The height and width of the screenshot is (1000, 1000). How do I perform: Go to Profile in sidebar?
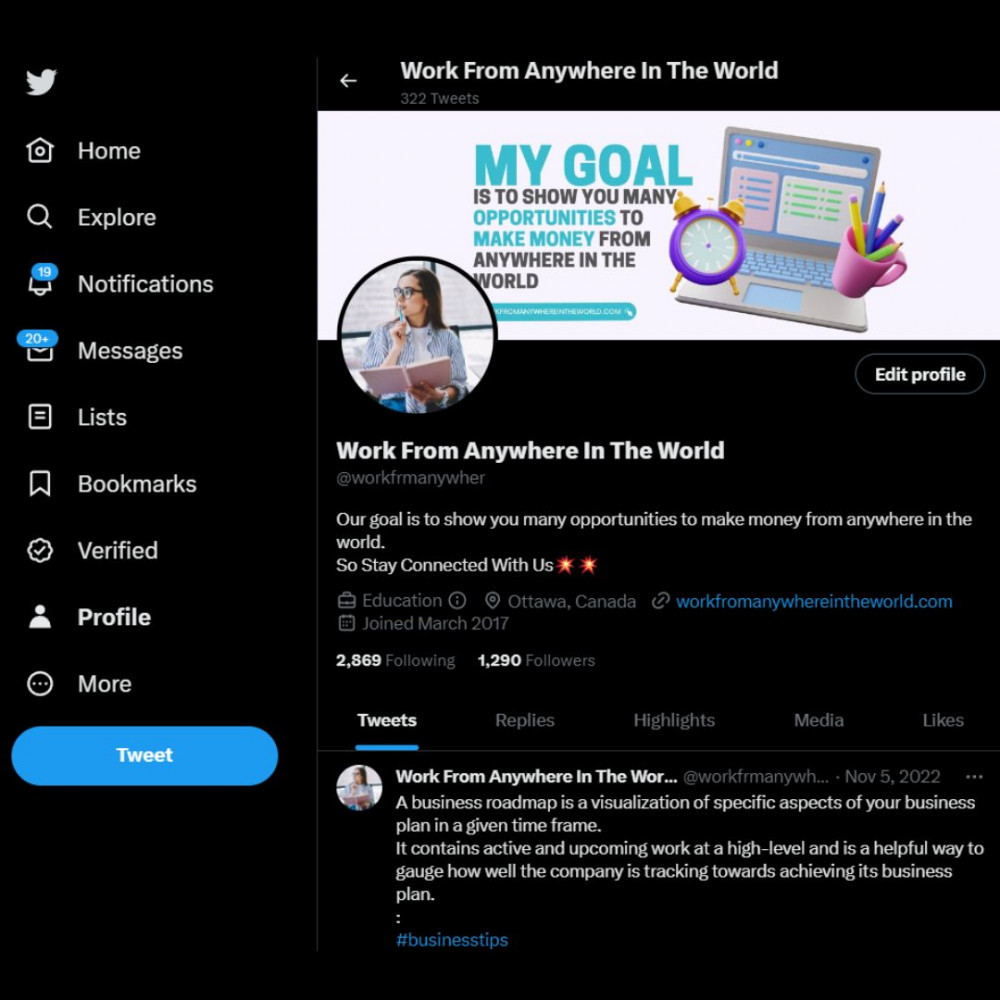pyautogui.click(x=89, y=617)
